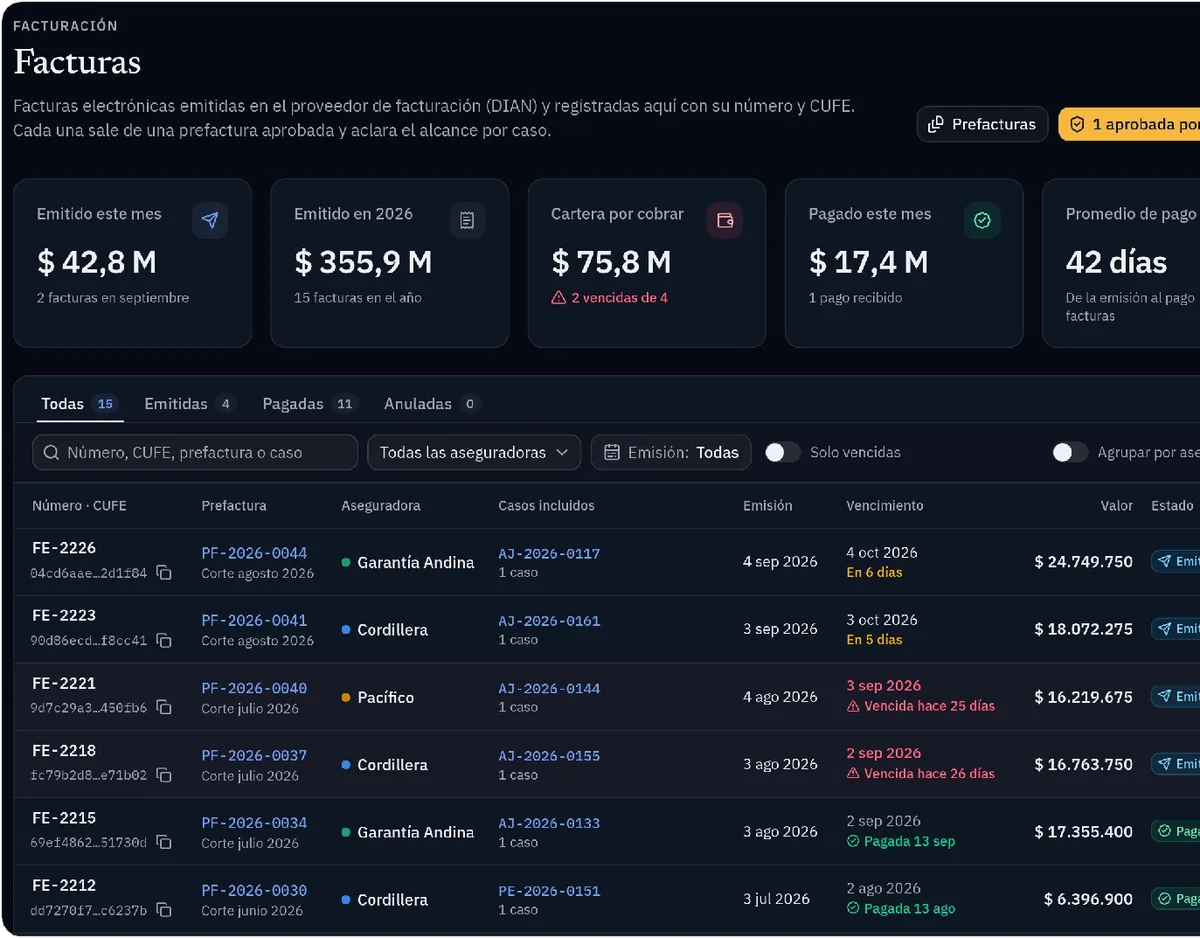Viewport: 1200px width, 938px height.
Task: Copy CUFE of invoice FE-2221
Action: (164, 708)
